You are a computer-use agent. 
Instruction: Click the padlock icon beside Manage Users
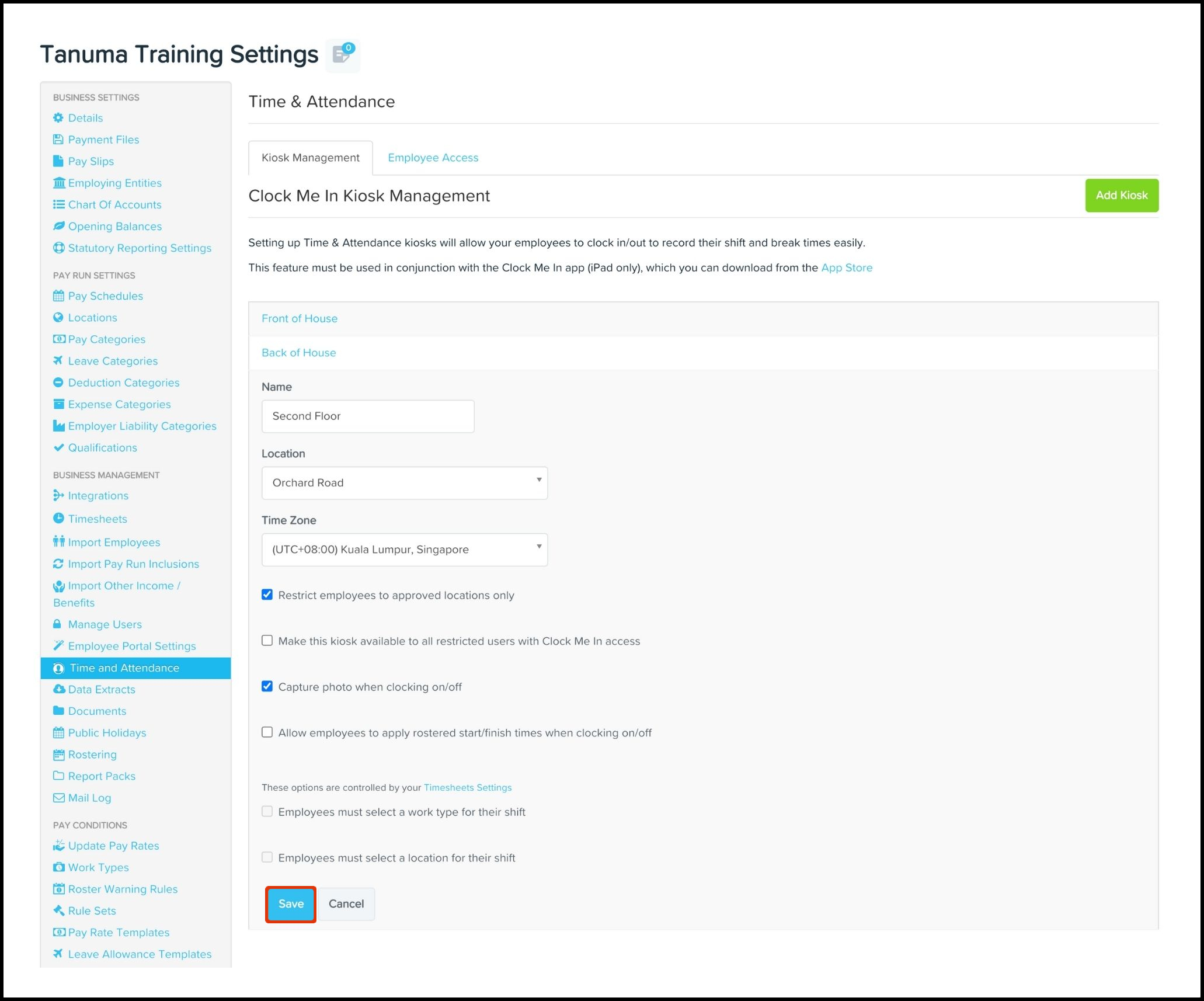tap(57, 624)
